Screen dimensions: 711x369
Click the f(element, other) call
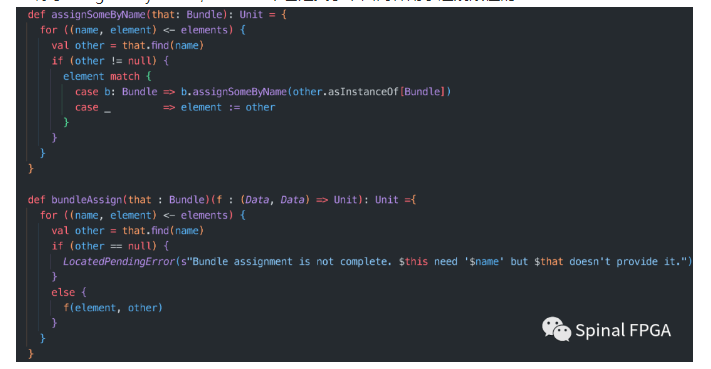113,308
